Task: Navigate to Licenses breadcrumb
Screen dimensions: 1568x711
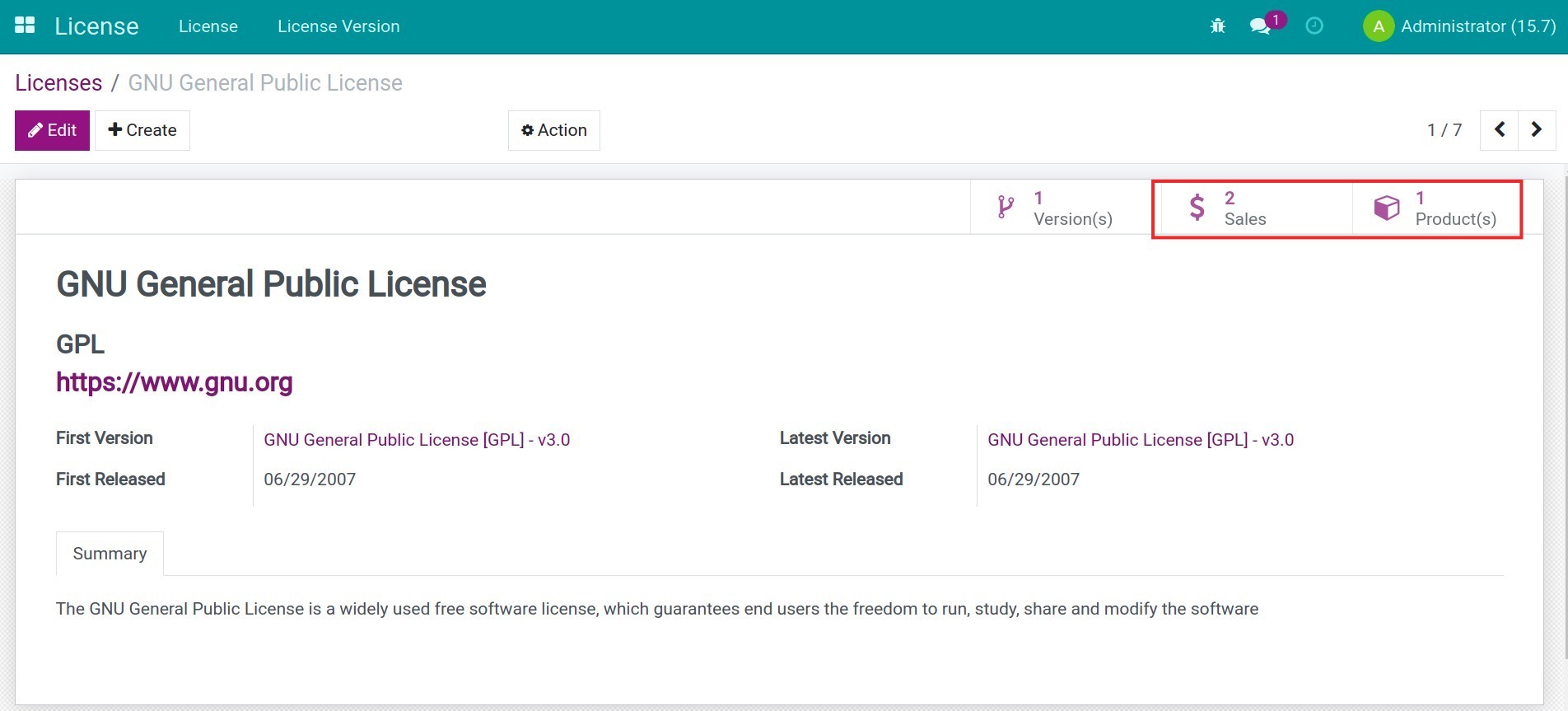Action: 58,83
